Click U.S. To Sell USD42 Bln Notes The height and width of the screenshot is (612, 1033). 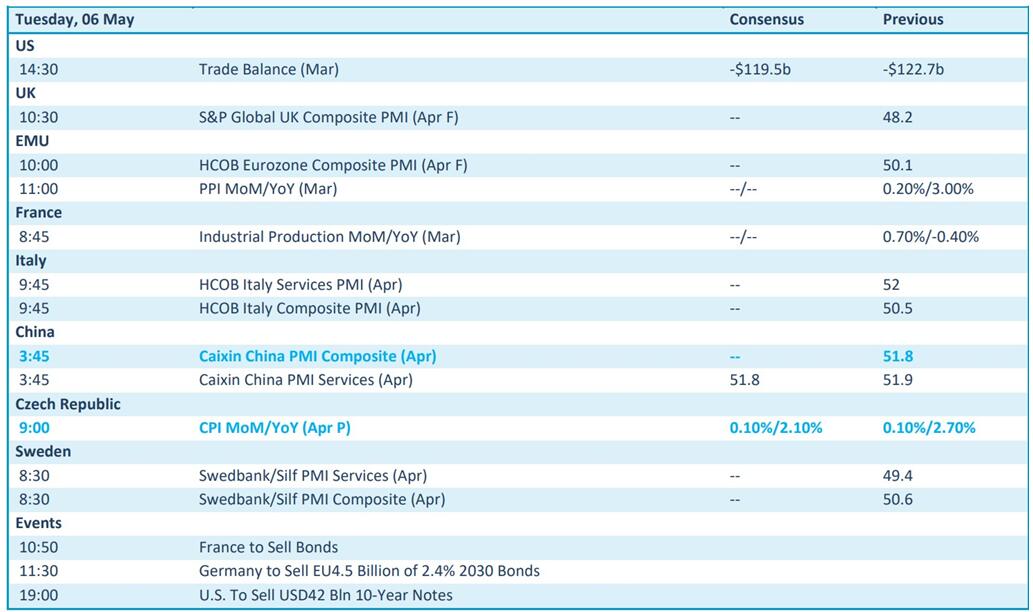pyautogui.click(x=325, y=595)
